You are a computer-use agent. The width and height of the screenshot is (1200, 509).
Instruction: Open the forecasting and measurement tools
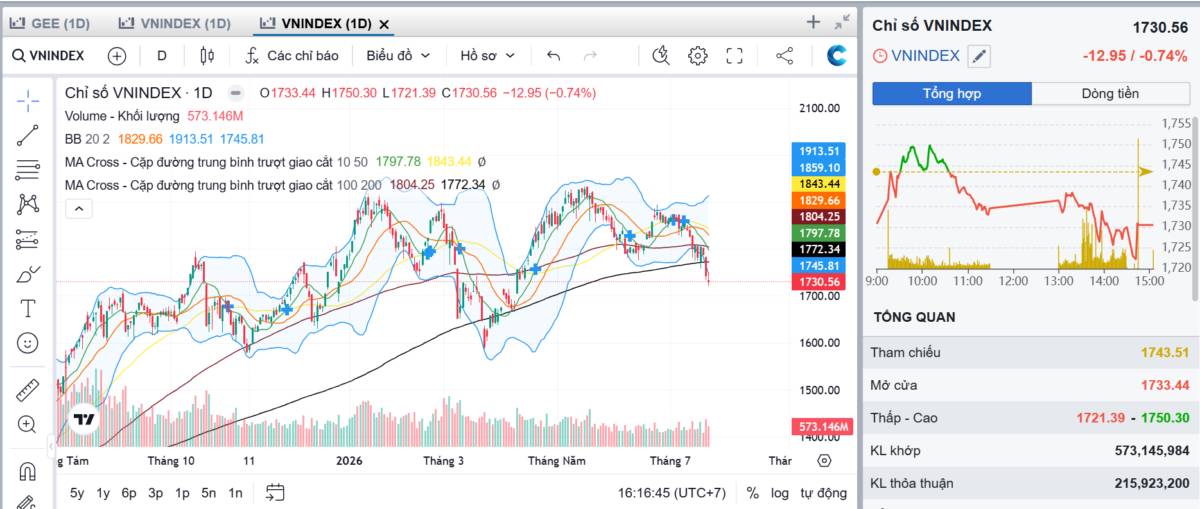pos(27,239)
